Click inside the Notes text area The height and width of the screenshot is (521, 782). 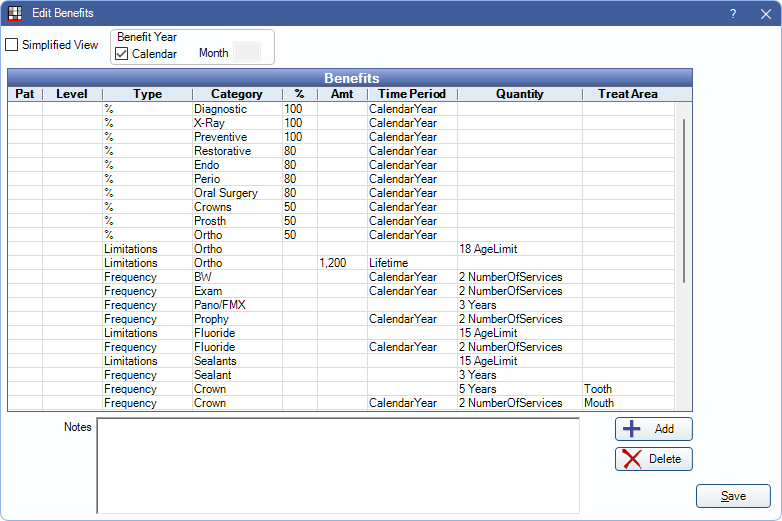pos(337,465)
